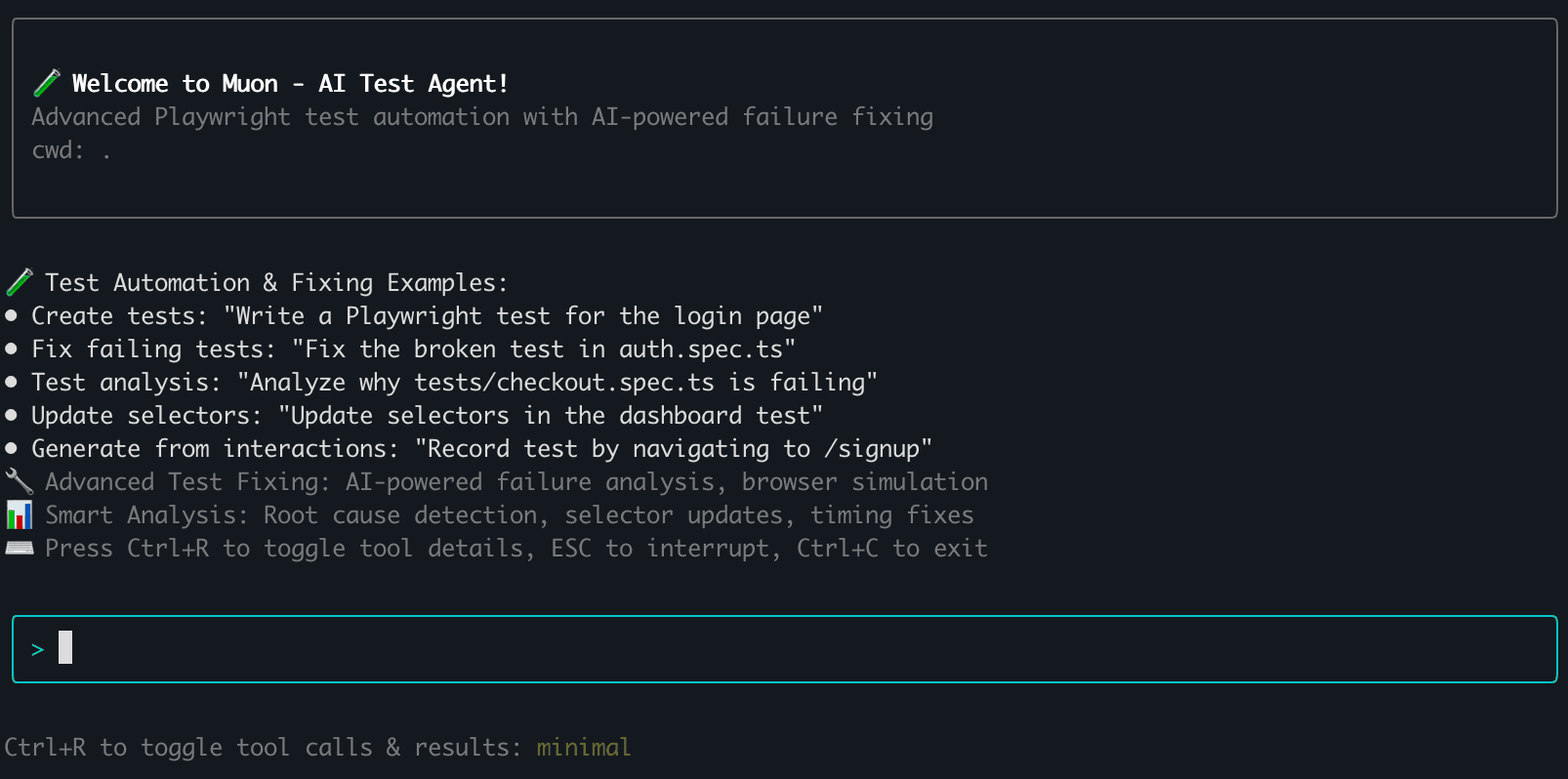Viewport: 1568px width, 779px height.
Task: Click the Generate from interactions example
Action: (x=481, y=448)
